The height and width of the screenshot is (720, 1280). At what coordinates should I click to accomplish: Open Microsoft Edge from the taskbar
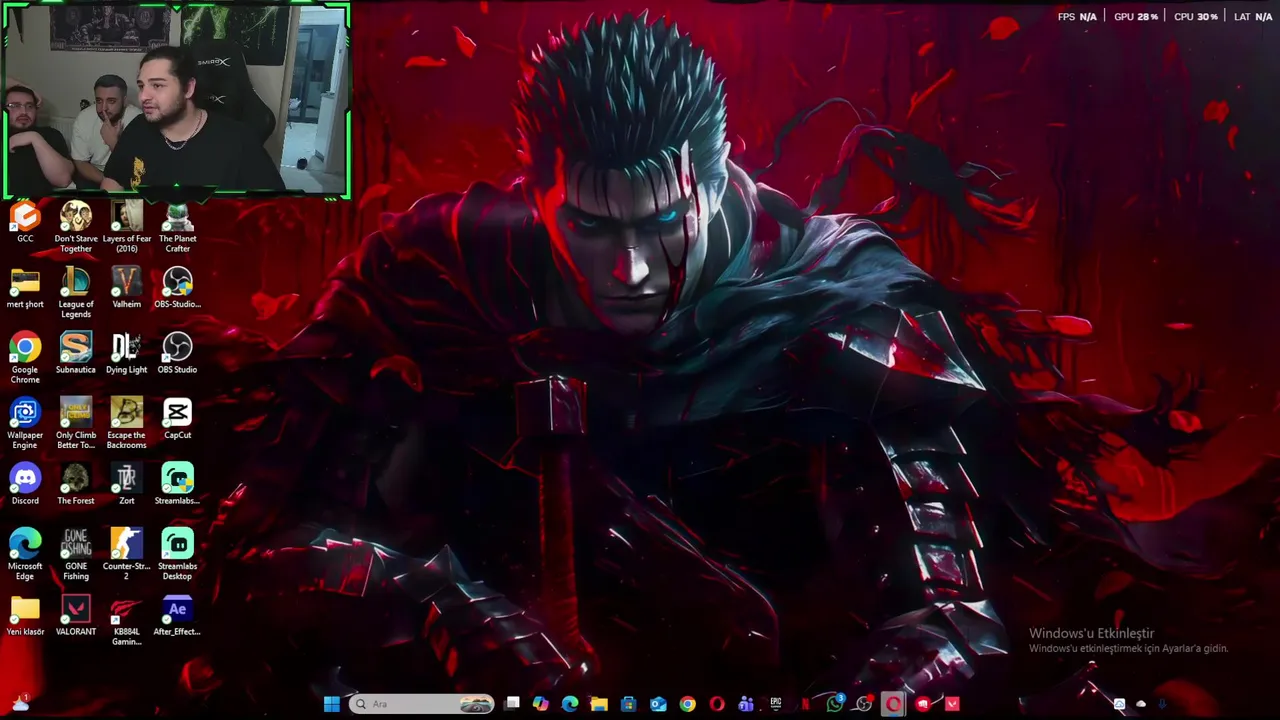(x=570, y=704)
